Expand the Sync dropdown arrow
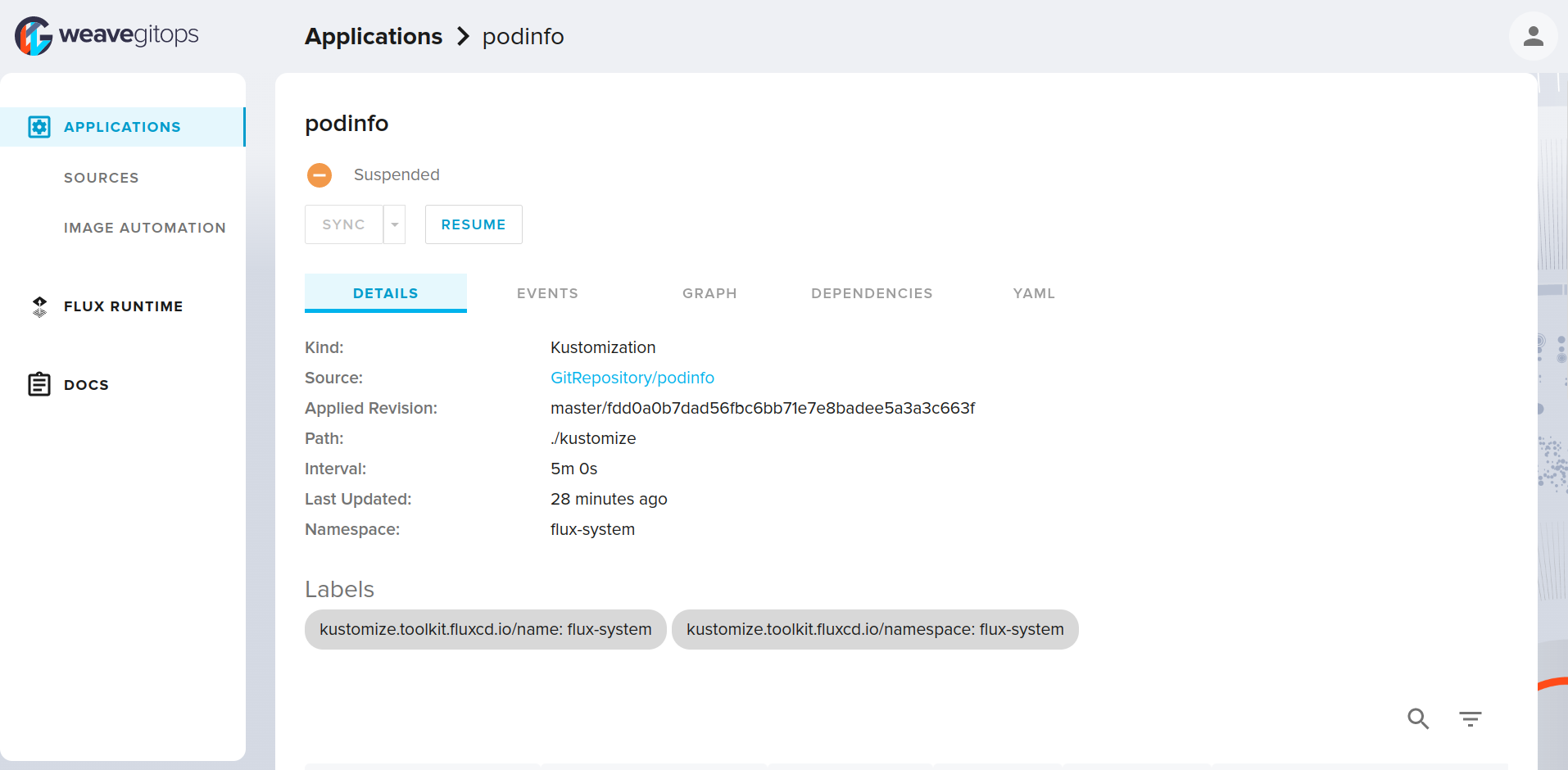The height and width of the screenshot is (770, 1568). pyautogui.click(x=395, y=224)
